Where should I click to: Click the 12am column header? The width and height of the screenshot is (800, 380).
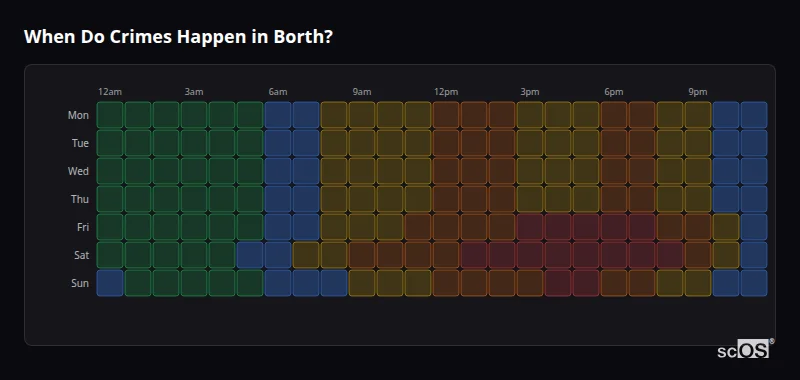pos(110,92)
